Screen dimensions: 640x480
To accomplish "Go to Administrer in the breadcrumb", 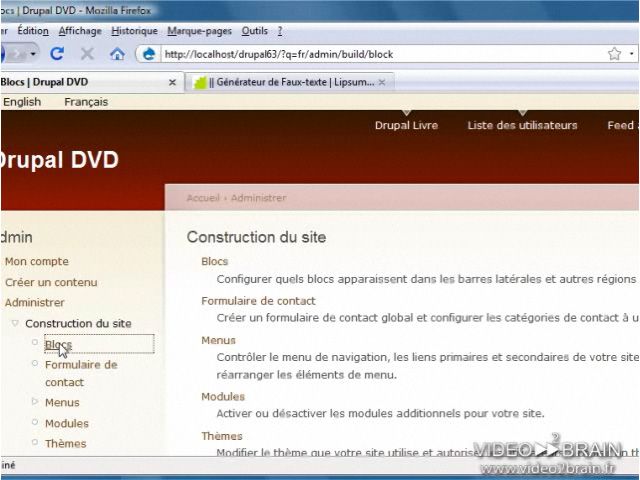I will coord(258,198).
